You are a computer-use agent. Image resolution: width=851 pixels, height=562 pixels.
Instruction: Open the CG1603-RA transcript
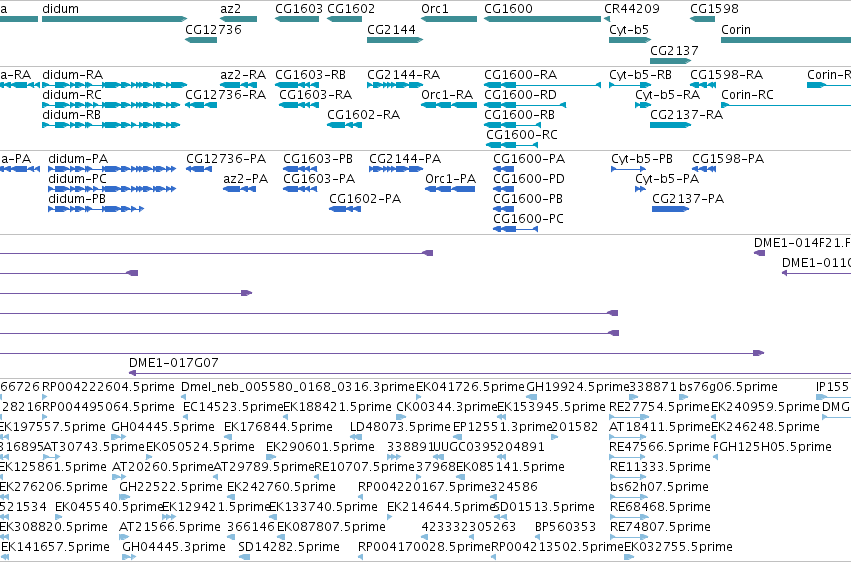pos(299,105)
